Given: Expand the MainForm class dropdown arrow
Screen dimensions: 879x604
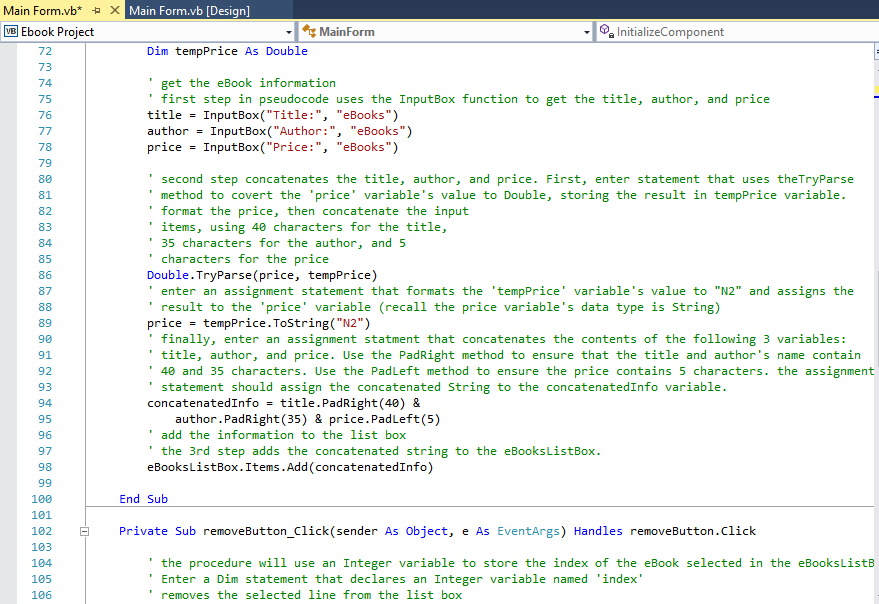Looking at the screenshot, I should pyautogui.click(x=587, y=32).
